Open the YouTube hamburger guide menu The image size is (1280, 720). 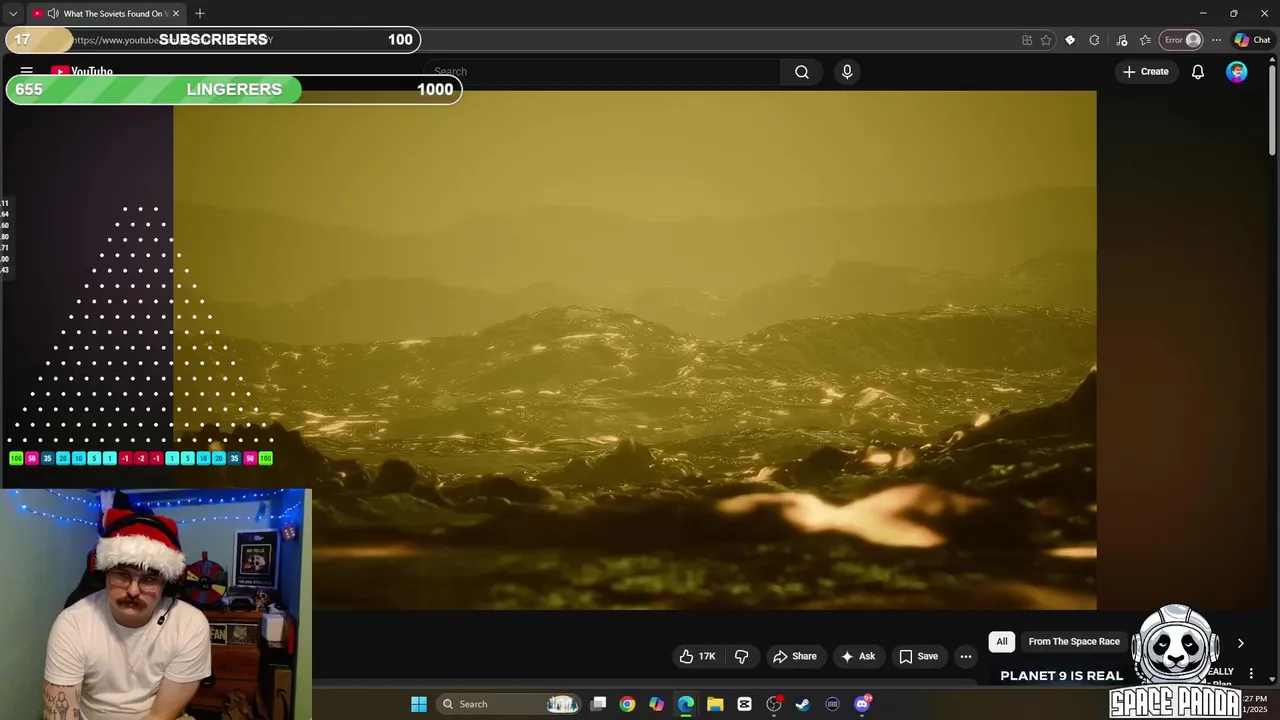coord(27,72)
